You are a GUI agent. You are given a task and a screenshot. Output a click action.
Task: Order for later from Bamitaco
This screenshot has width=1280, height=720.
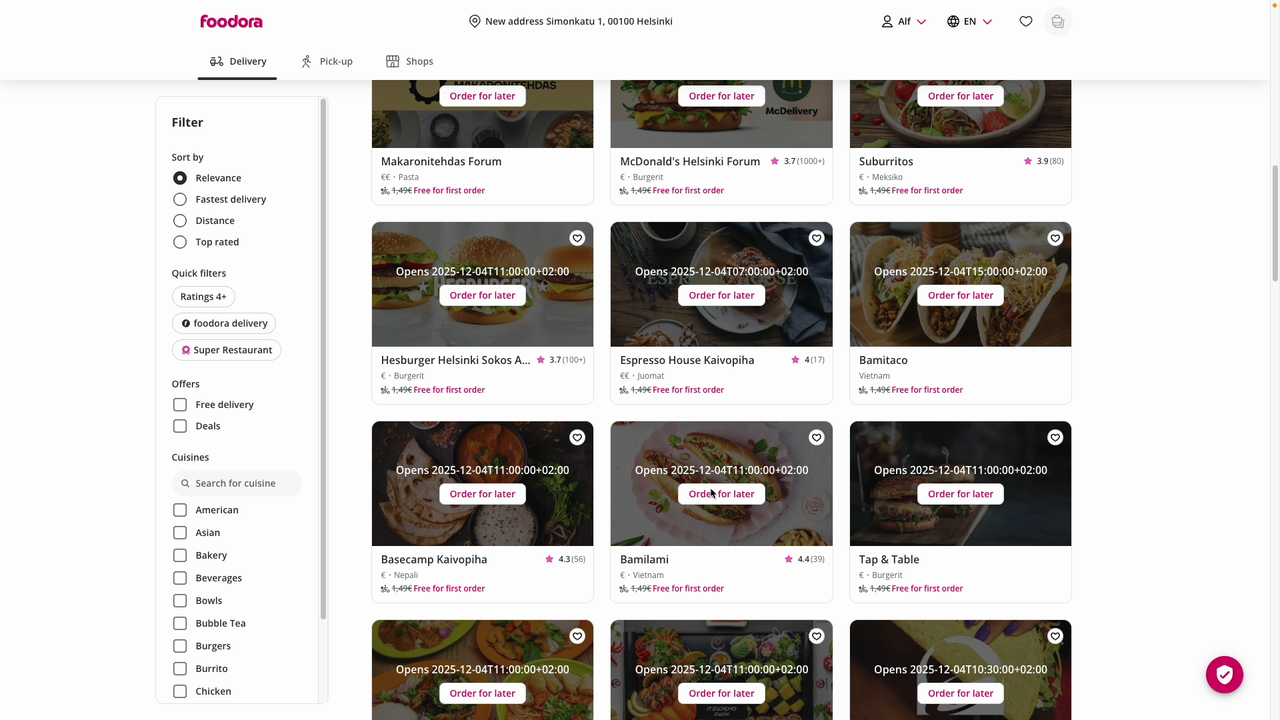tap(960, 295)
